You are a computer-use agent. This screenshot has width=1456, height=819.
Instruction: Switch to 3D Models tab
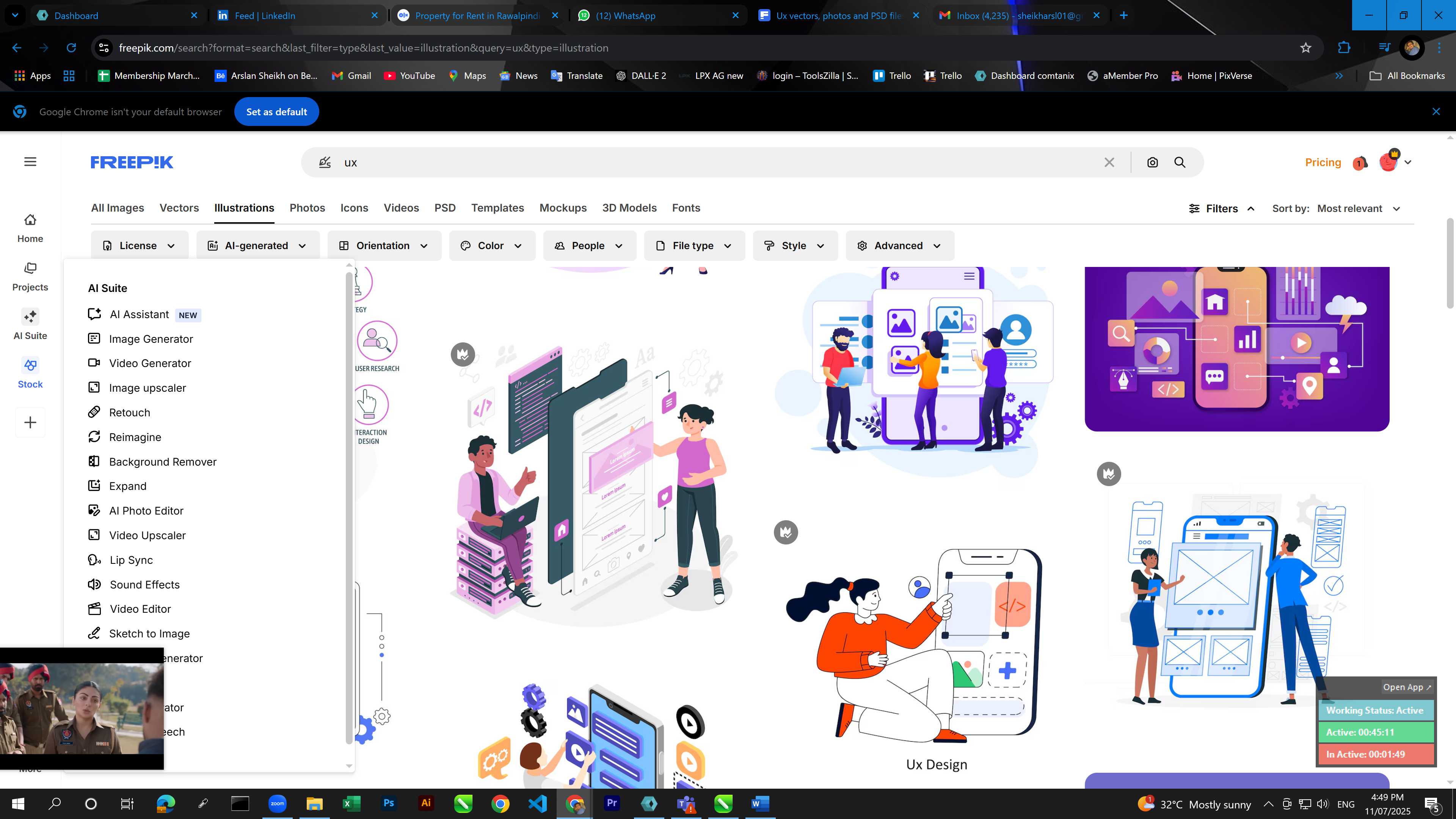(x=629, y=208)
